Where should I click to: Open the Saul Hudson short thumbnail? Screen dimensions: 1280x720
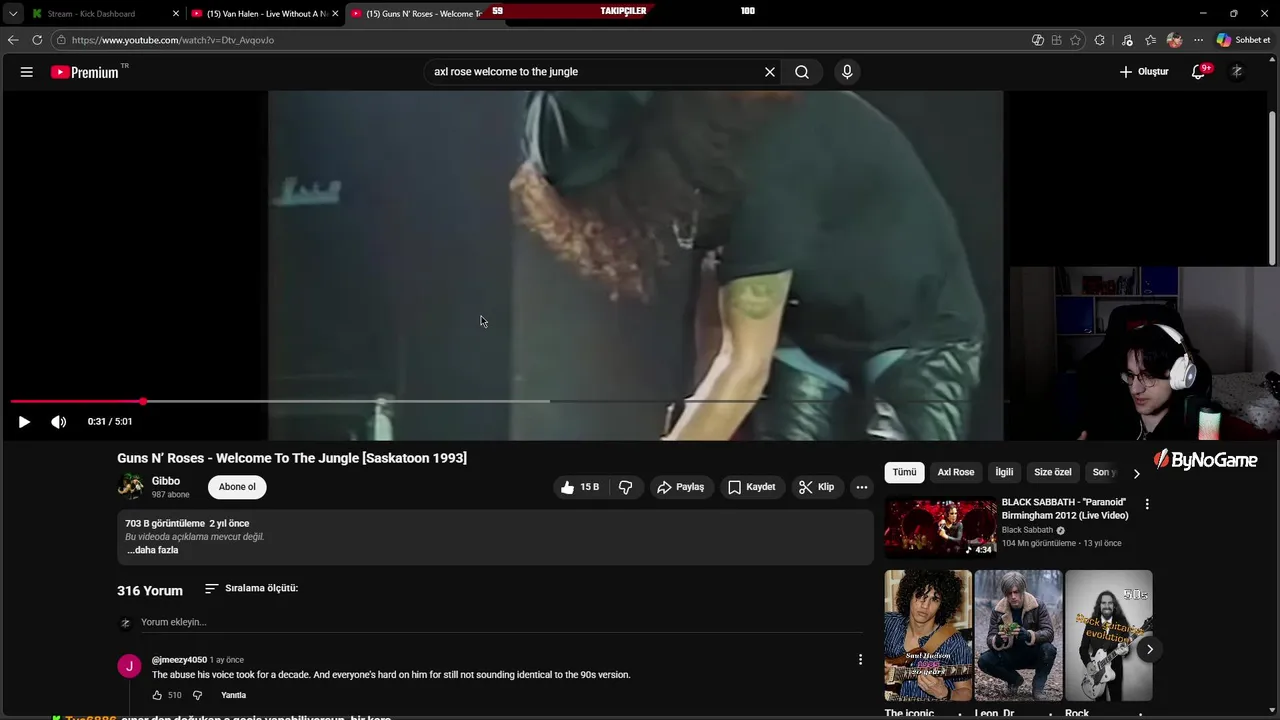click(928, 635)
